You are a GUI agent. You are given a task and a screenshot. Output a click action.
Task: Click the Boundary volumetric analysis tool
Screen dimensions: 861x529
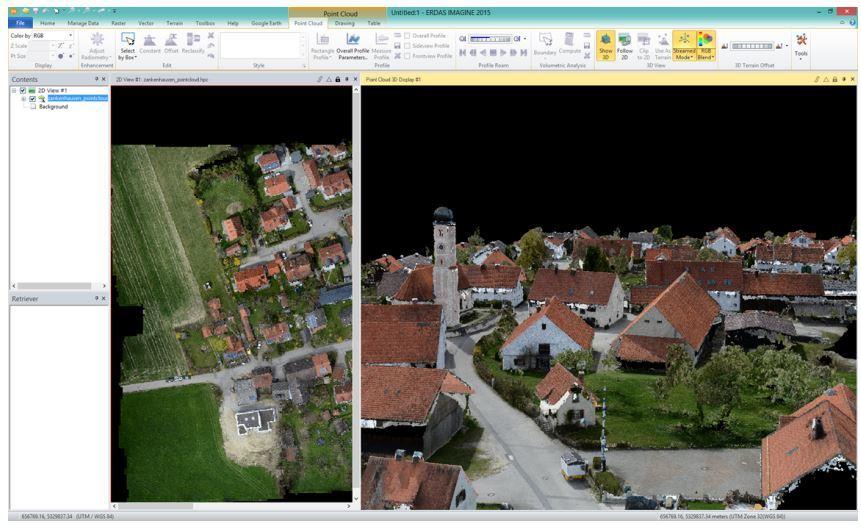544,46
